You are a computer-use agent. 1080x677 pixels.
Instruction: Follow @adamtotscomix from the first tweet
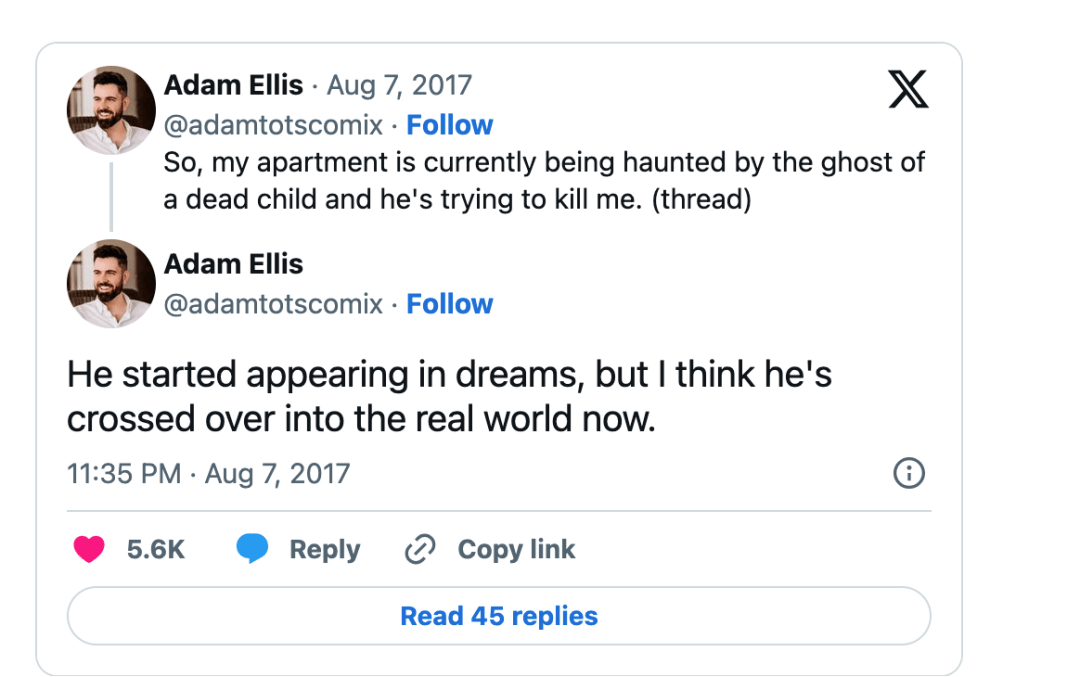tap(449, 125)
